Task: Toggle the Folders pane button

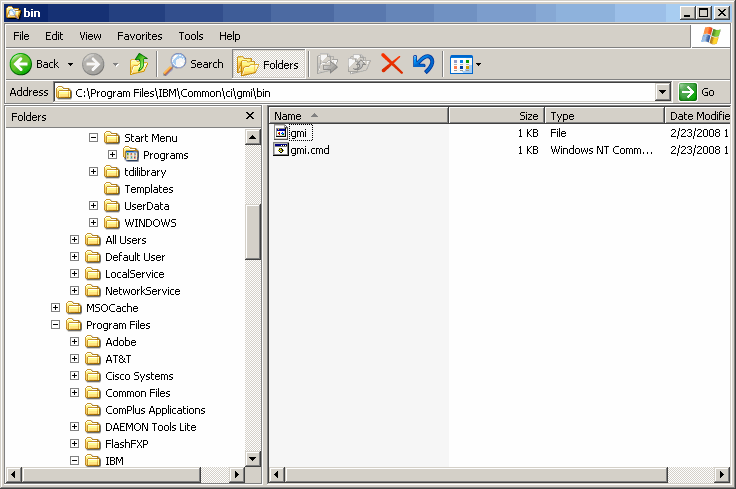Action: [269, 64]
